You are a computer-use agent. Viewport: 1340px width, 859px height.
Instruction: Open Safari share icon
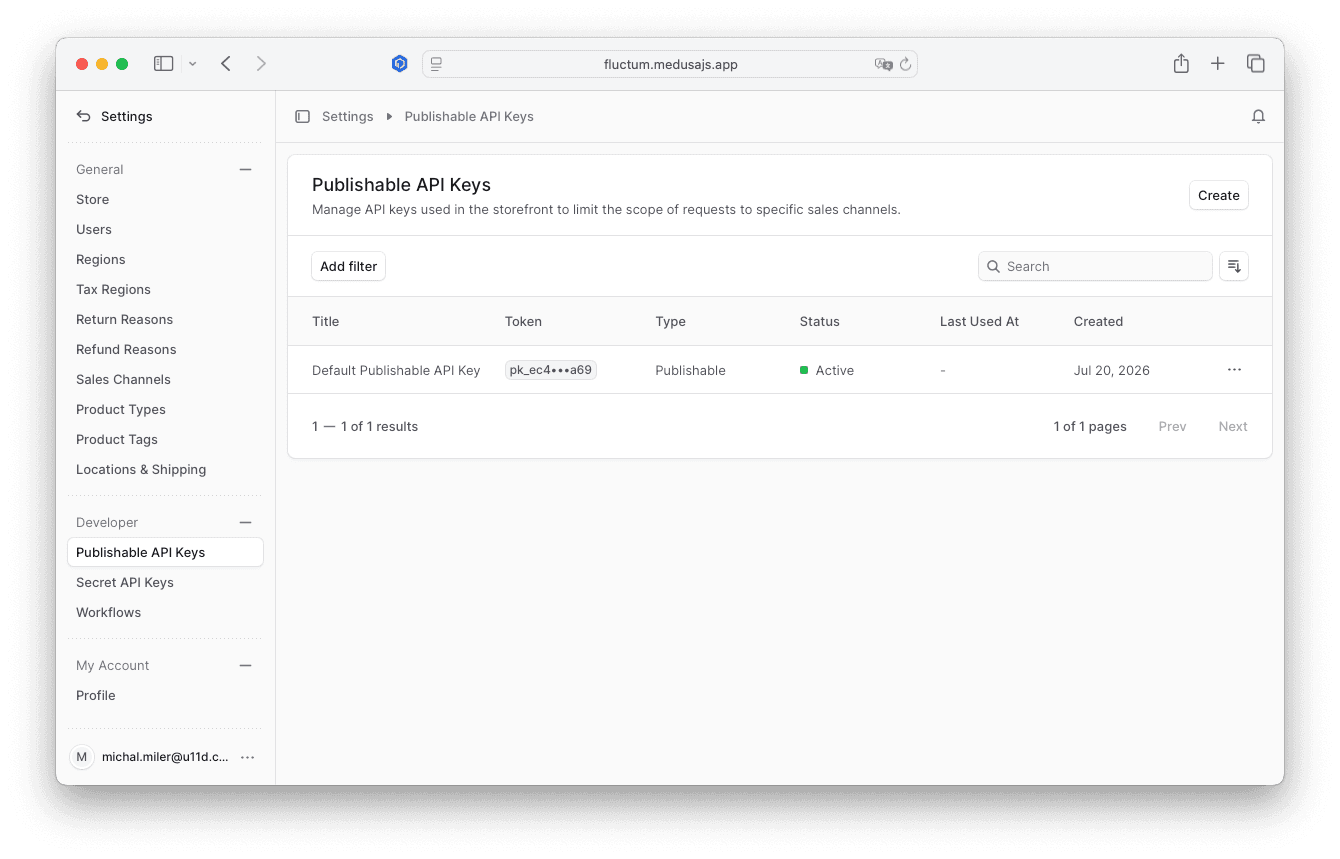point(1181,63)
